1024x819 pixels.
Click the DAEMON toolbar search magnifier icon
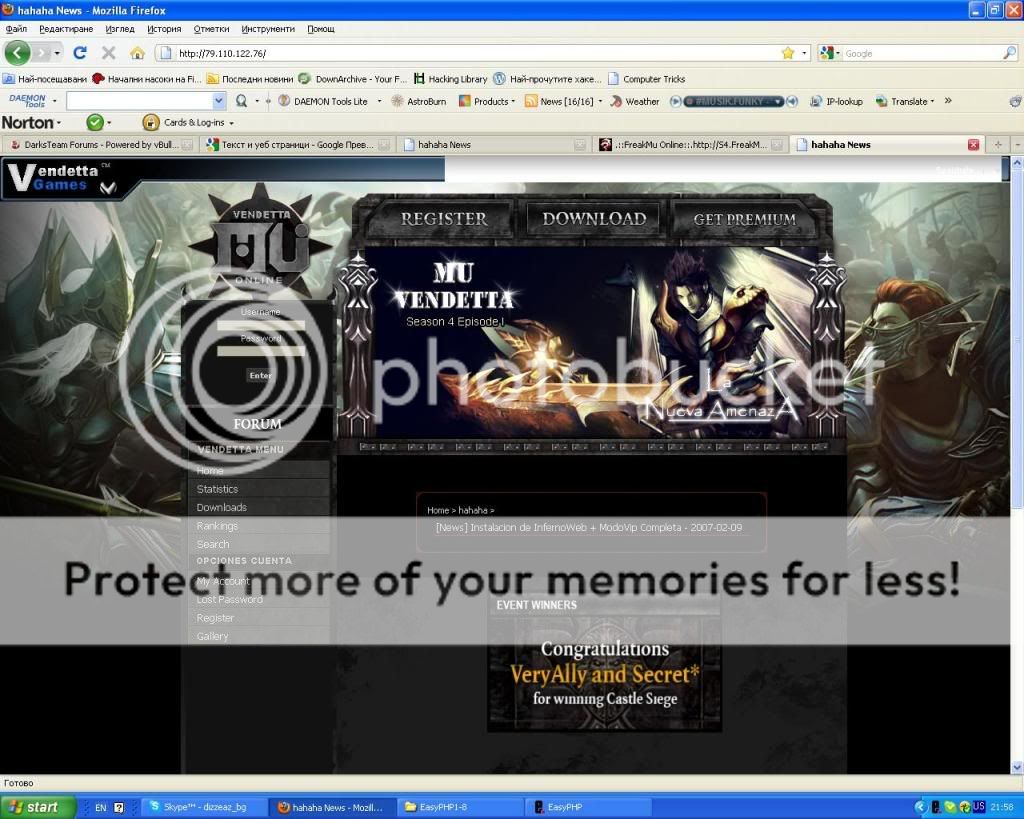tap(242, 101)
